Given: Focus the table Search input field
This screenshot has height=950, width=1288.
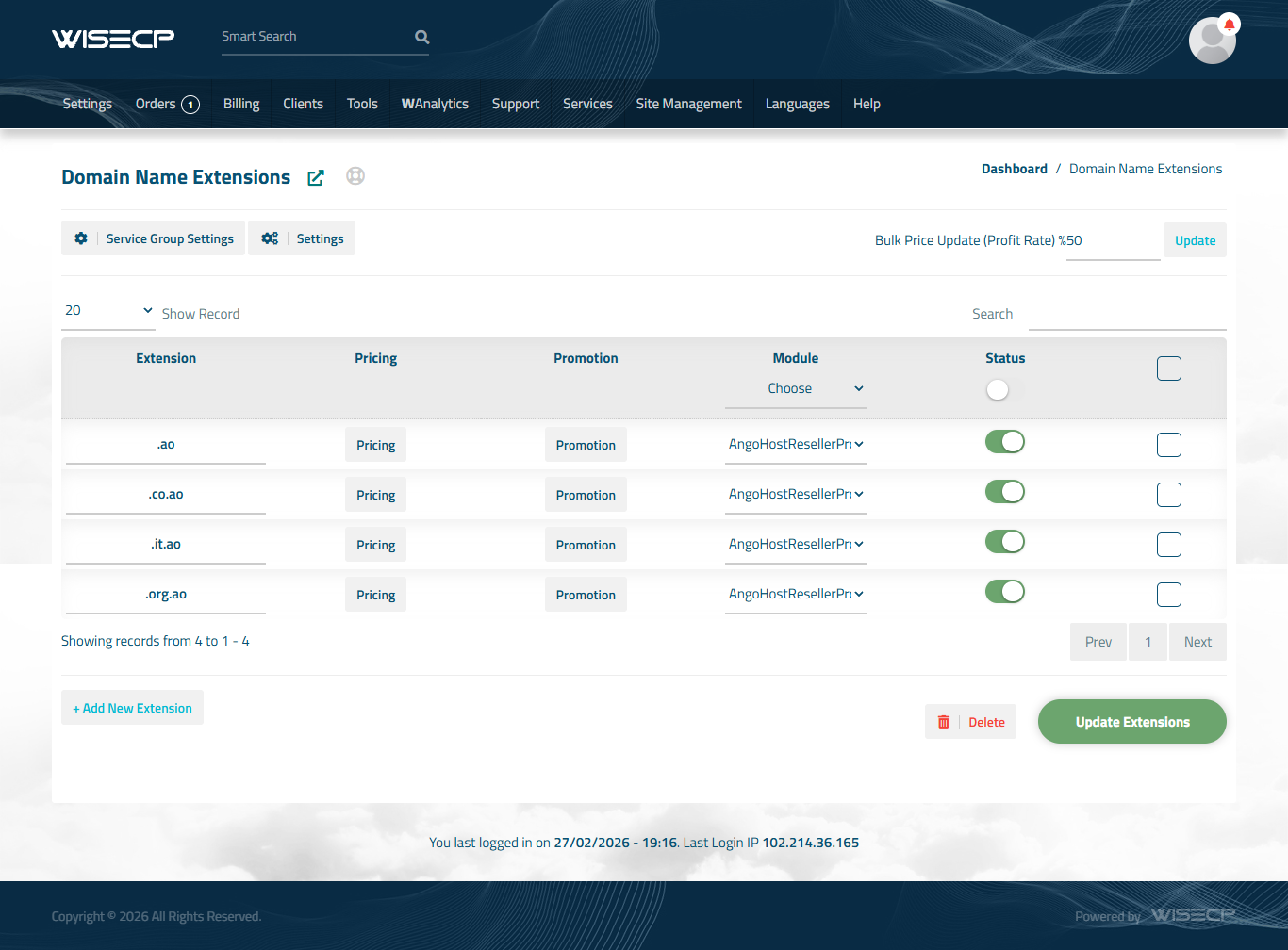Looking at the screenshot, I should pyautogui.click(x=1126, y=314).
